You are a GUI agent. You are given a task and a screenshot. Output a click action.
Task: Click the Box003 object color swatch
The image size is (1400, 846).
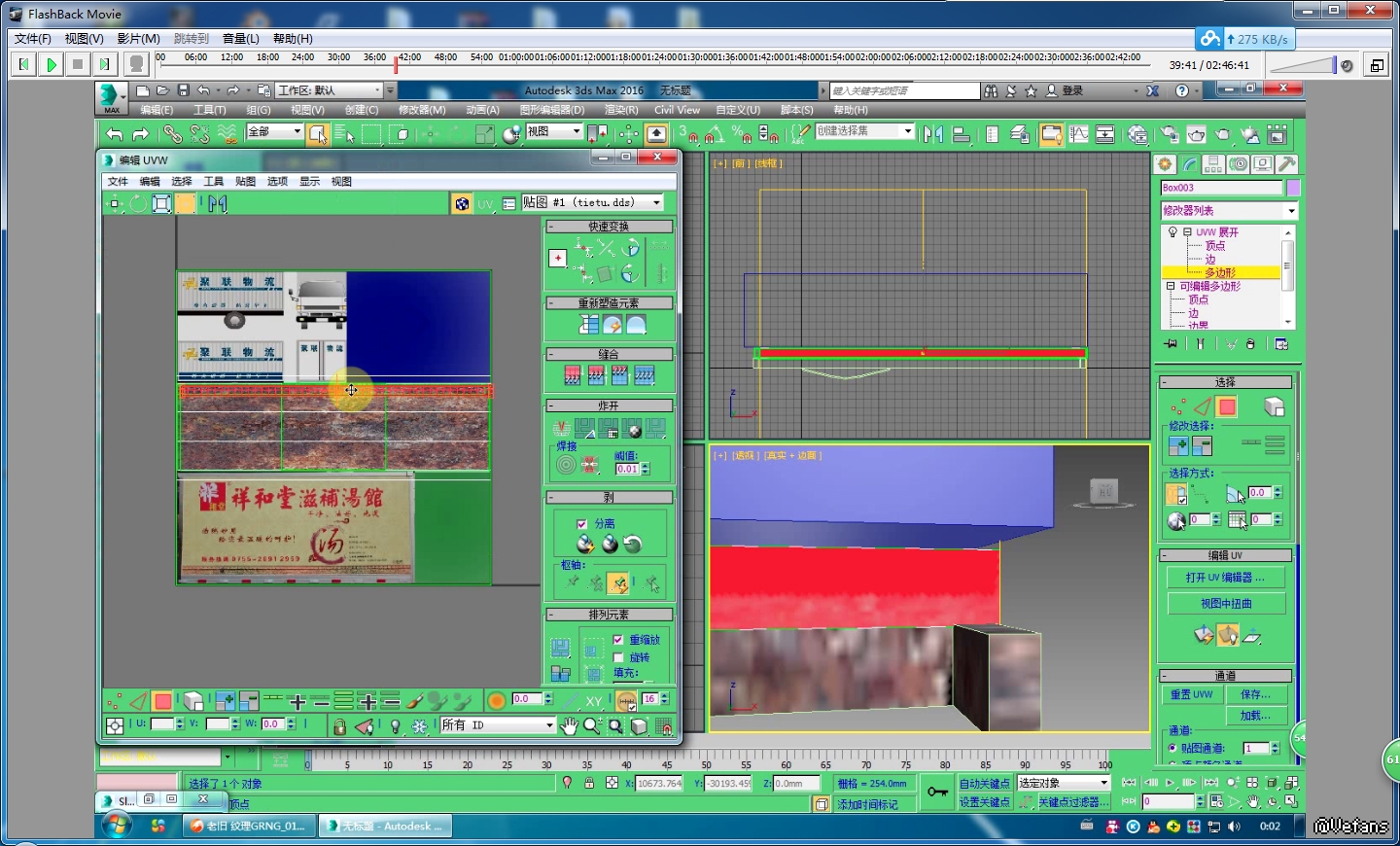pyautogui.click(x=1293, y=188)
